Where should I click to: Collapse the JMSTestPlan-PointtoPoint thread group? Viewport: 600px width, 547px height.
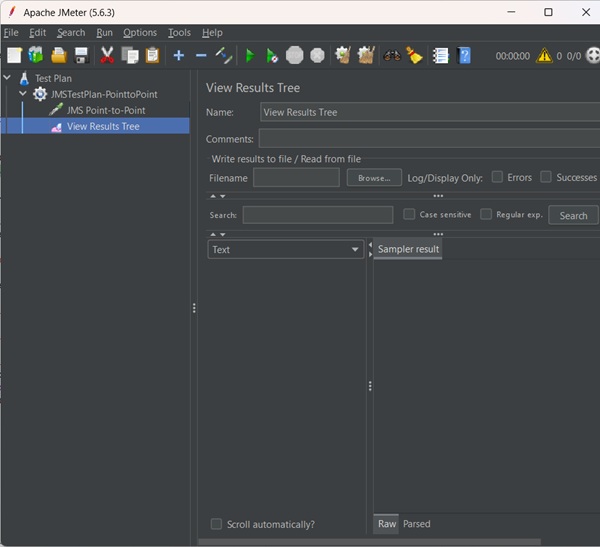[24, 94]
